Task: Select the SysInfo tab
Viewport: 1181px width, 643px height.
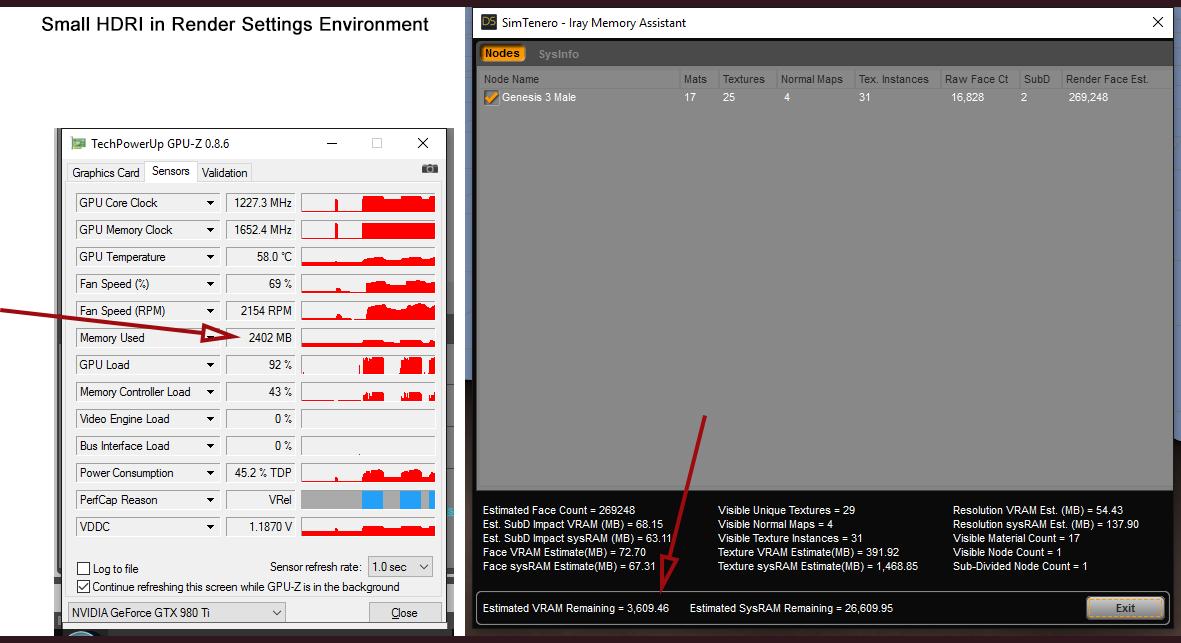Action: pos(558,54)
